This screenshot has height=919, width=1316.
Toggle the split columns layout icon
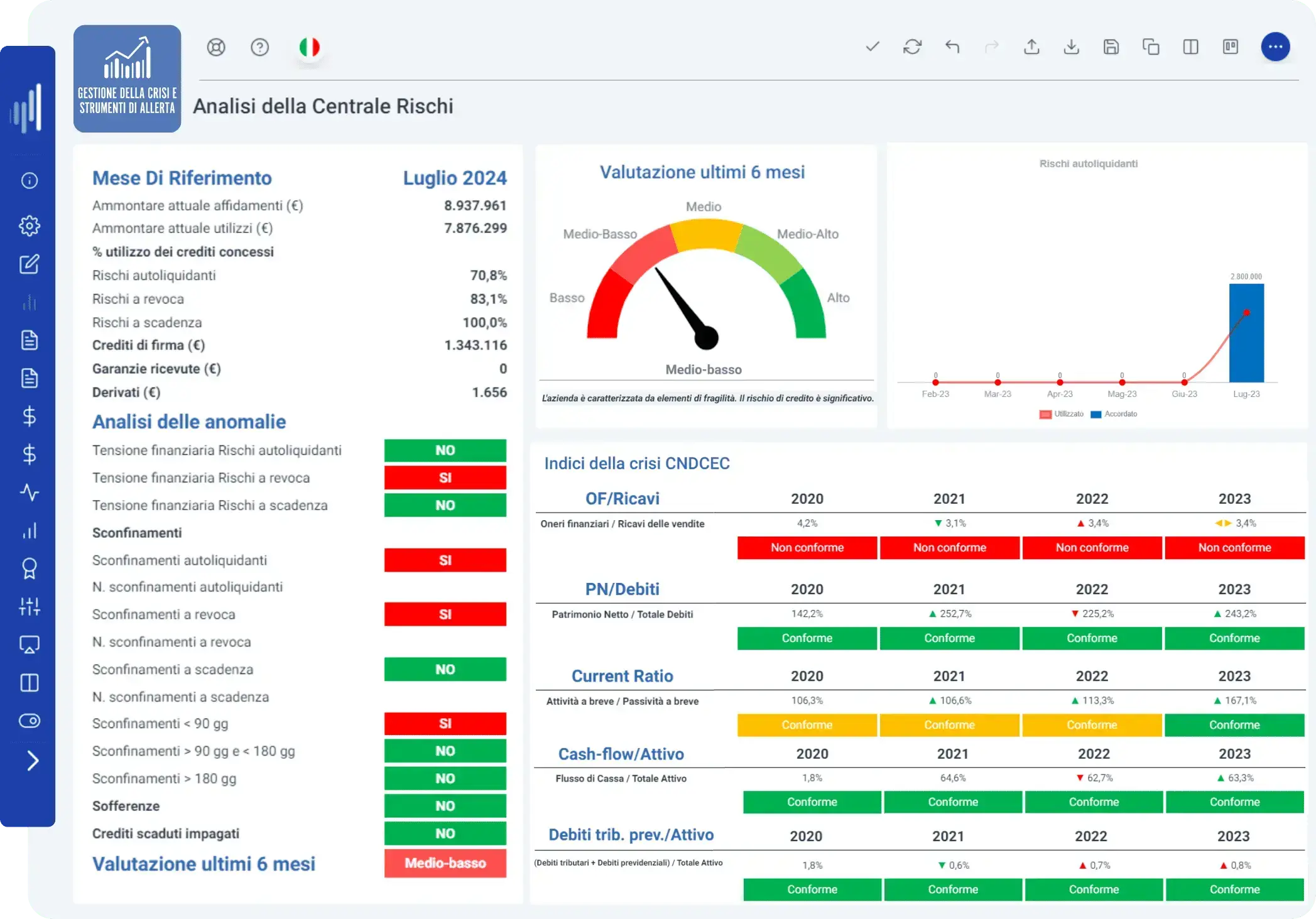point(1191,46)
